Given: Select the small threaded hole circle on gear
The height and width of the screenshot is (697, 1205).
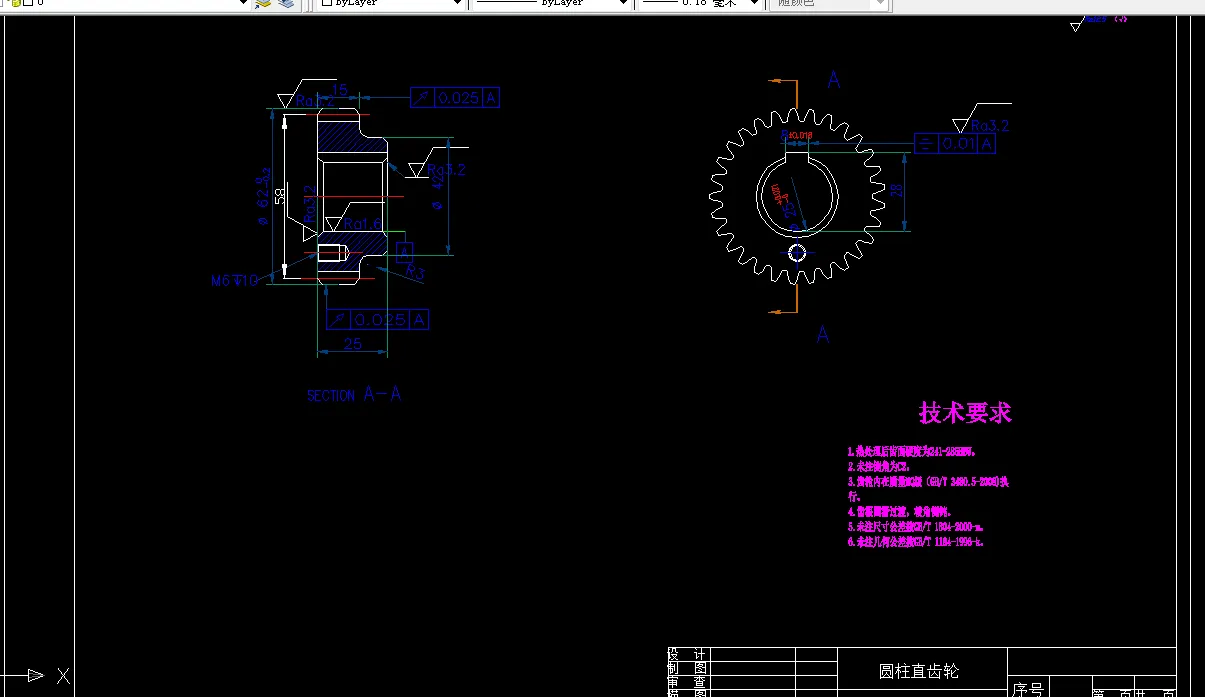Looking at the screenshot, I should 797,252.
